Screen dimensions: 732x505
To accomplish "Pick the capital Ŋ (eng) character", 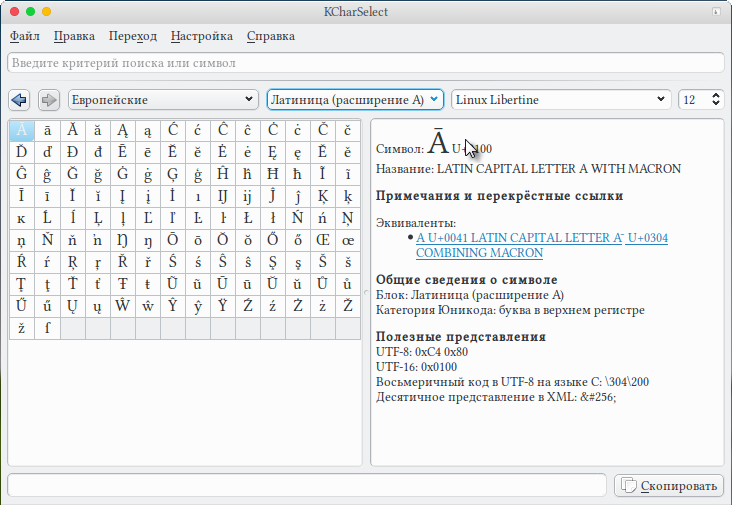I will coord(122,240).
